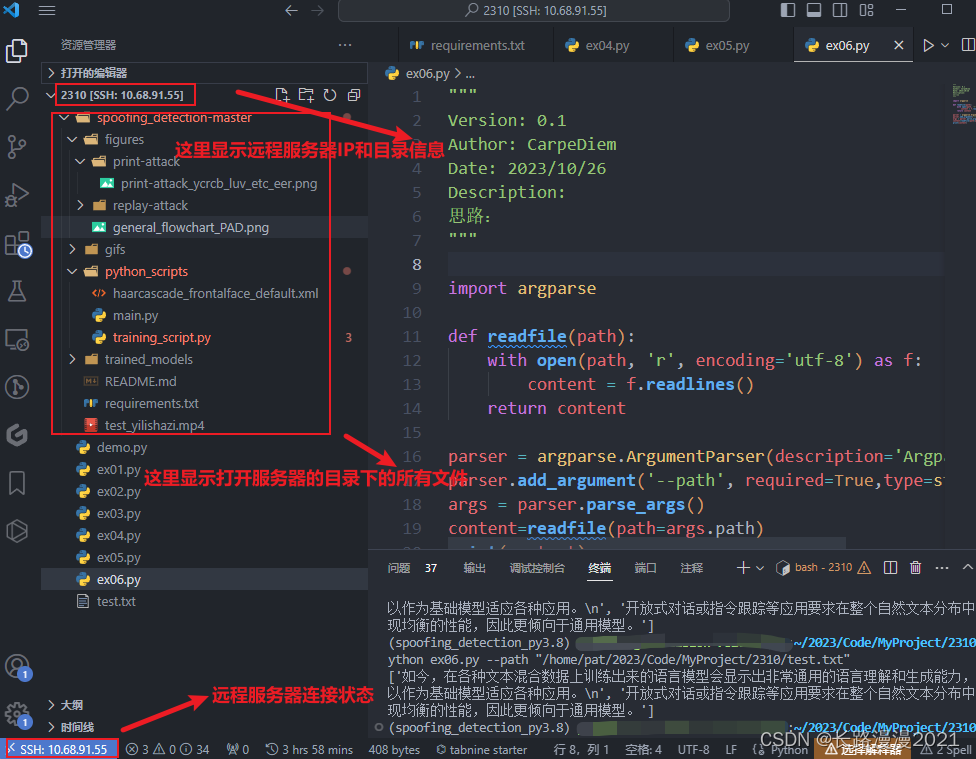Refresh the Explorer file tree
Screen dimensions: 976x759
(x=330, y=95)
